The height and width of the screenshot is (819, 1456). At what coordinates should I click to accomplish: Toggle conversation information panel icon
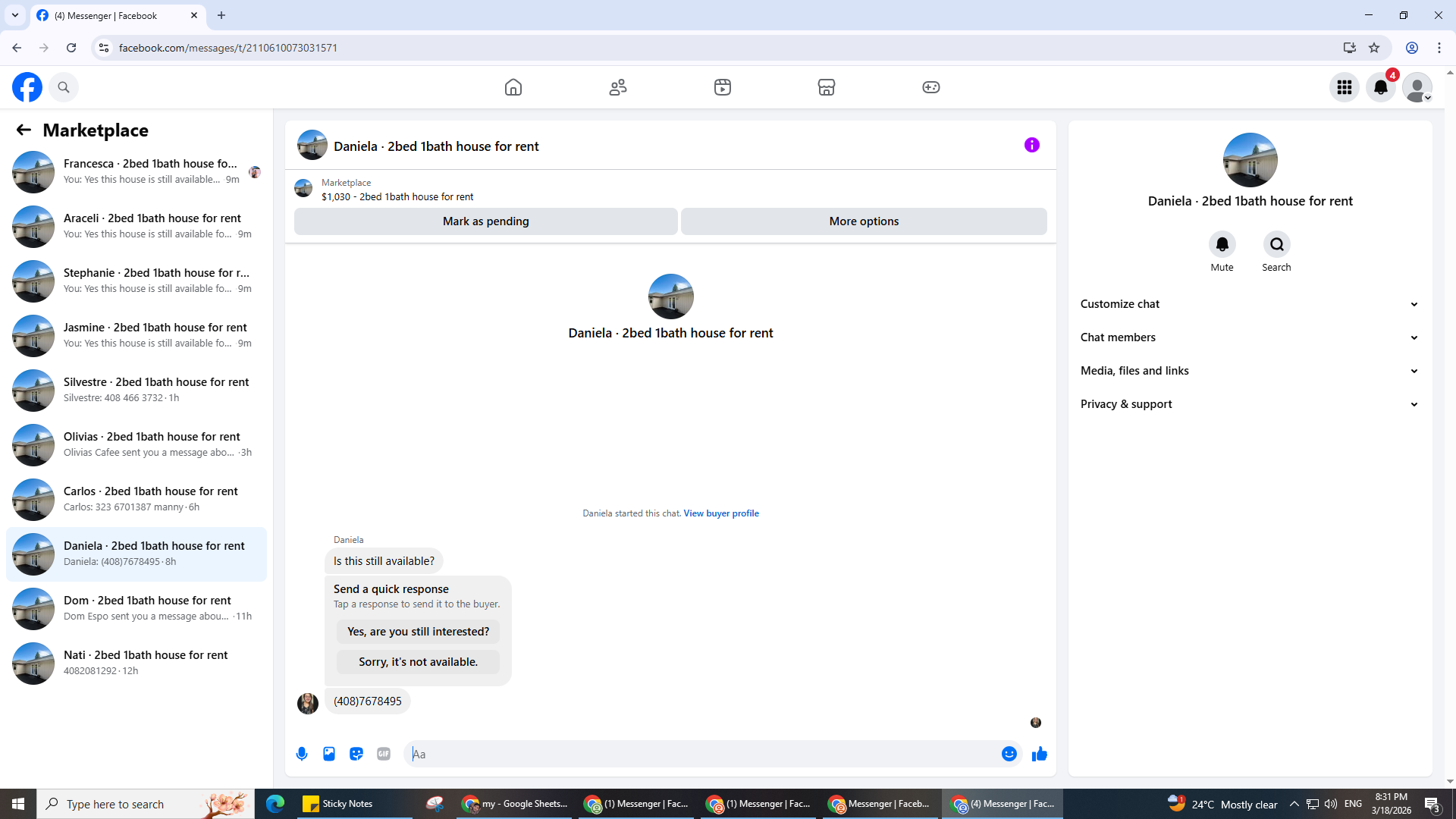coord(1031,145)
